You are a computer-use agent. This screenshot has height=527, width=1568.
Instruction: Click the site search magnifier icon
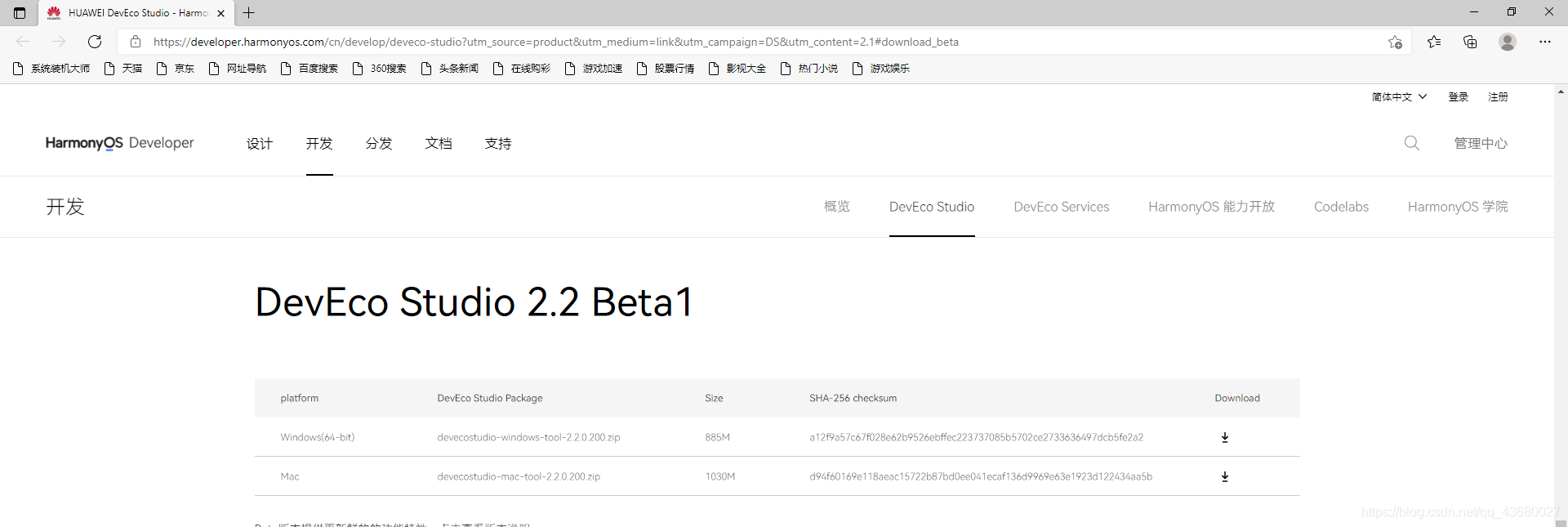click(x=1411, y=143)
